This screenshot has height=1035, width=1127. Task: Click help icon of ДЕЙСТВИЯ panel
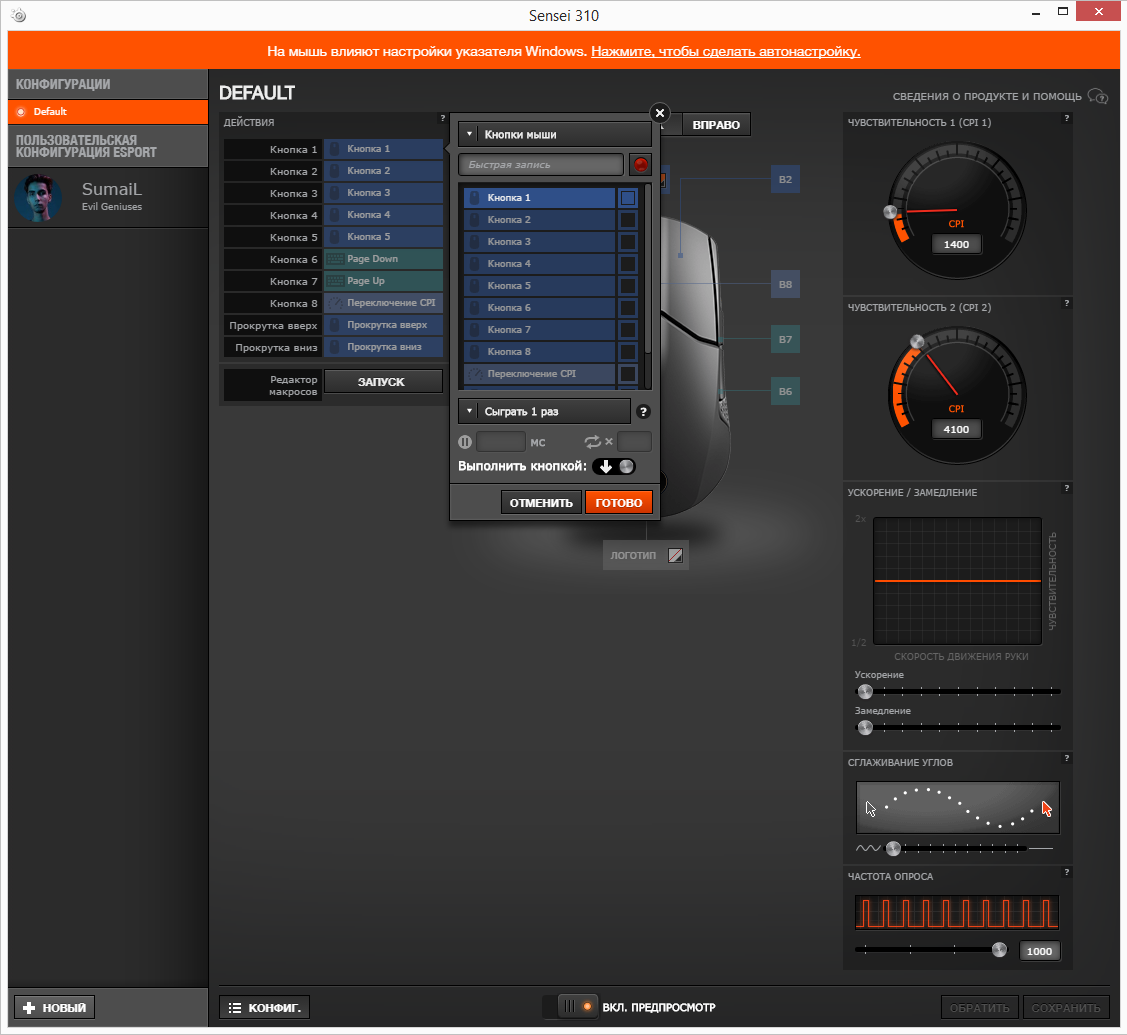click(442, 119)
